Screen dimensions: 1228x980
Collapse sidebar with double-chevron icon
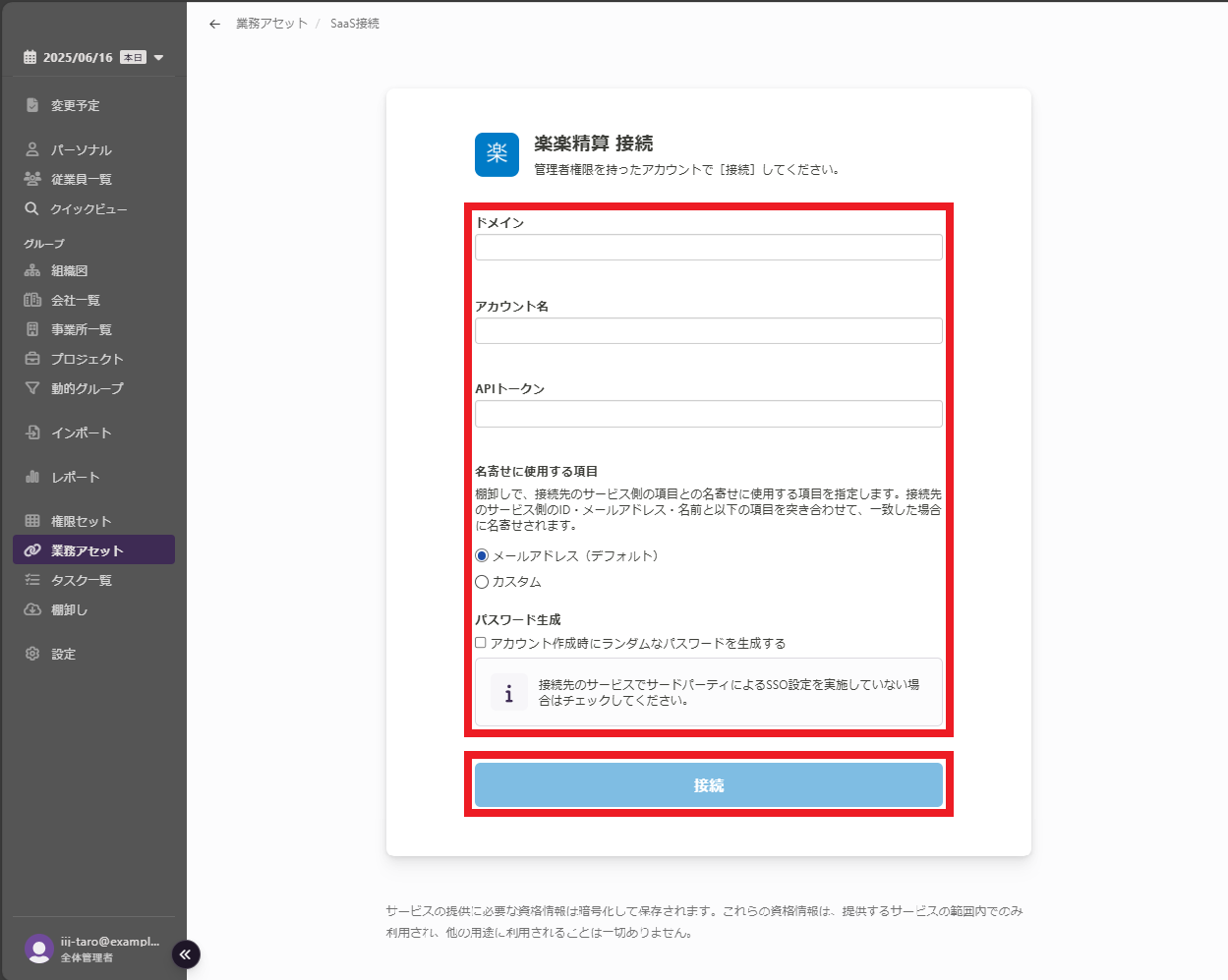click(x=186, y=954)
